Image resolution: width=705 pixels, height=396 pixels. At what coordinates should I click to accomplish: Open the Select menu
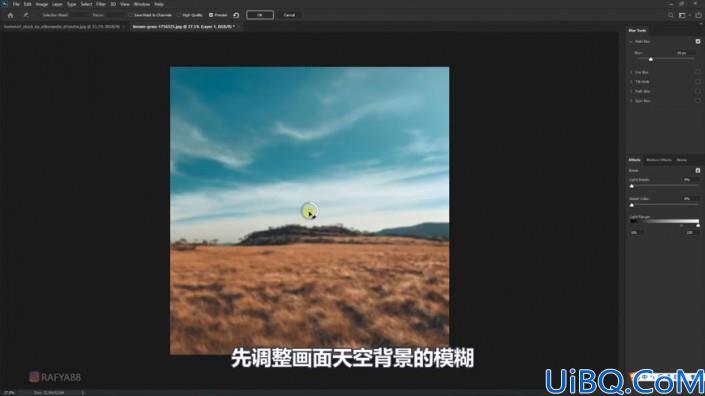point(86,4)
